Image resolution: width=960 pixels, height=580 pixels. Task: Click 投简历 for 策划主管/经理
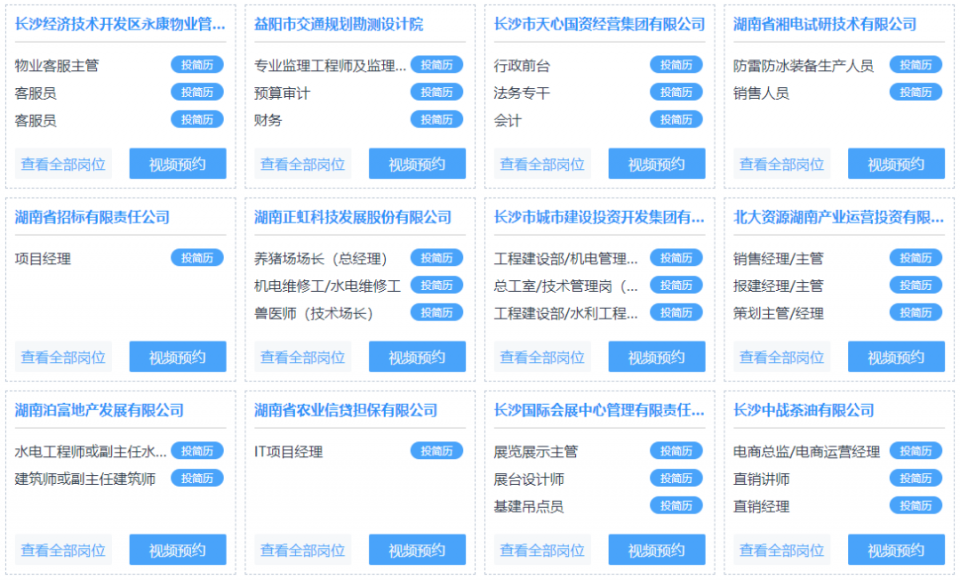point(915,312)
